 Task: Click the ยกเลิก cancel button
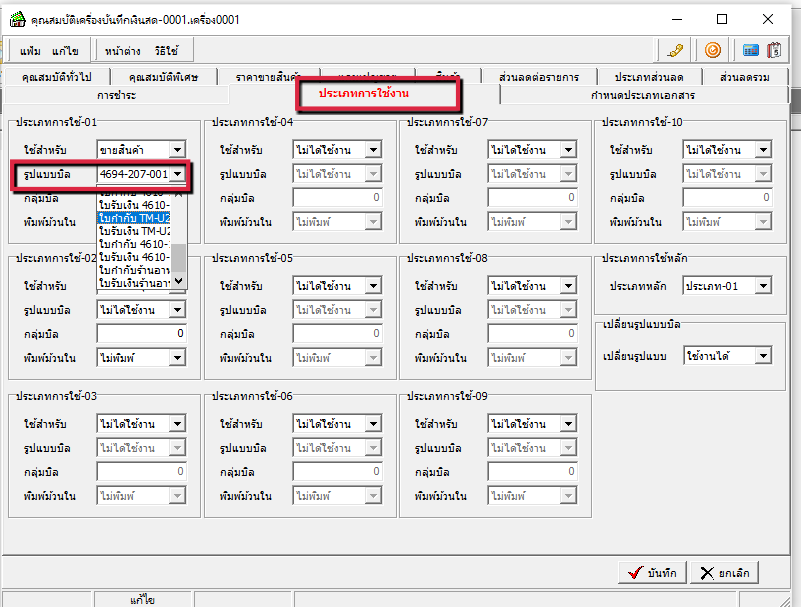pyautogui.click(x=724, y=573)
